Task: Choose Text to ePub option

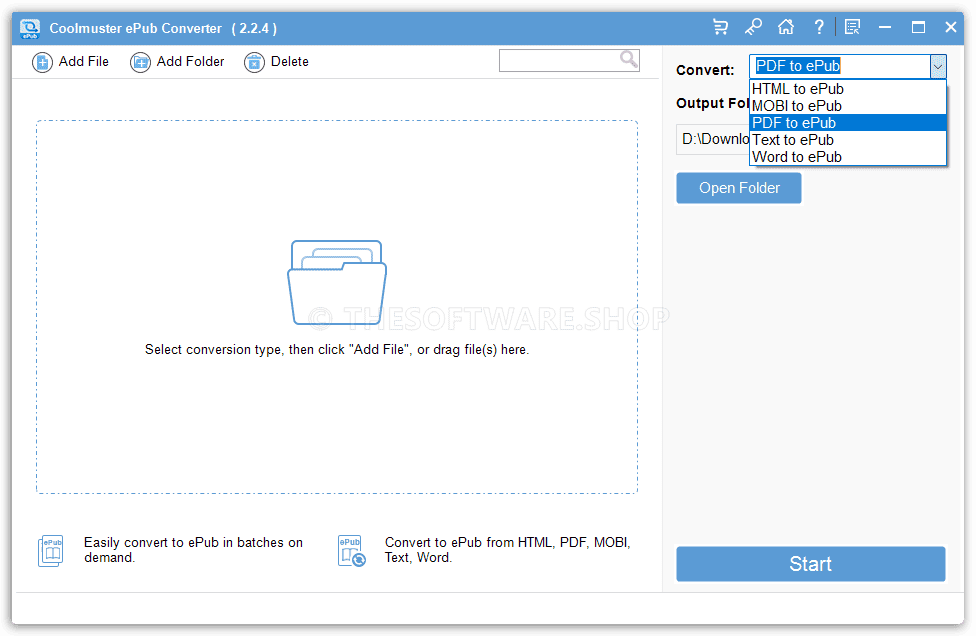Action: [x=848, y=139]
